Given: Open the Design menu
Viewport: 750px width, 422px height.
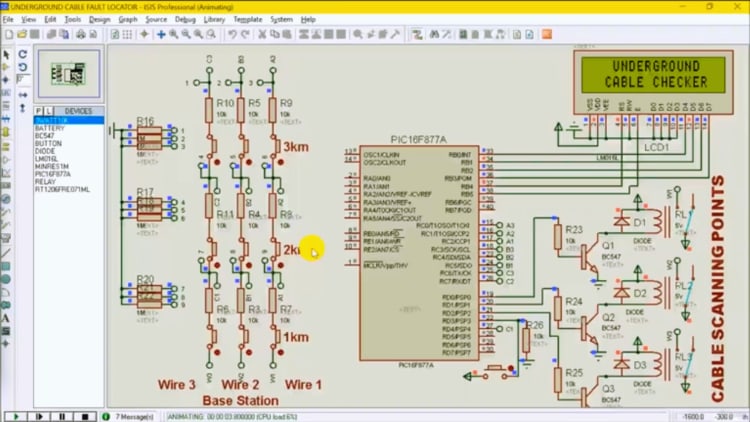Looking at the screenshot, I should coord(99,20).
